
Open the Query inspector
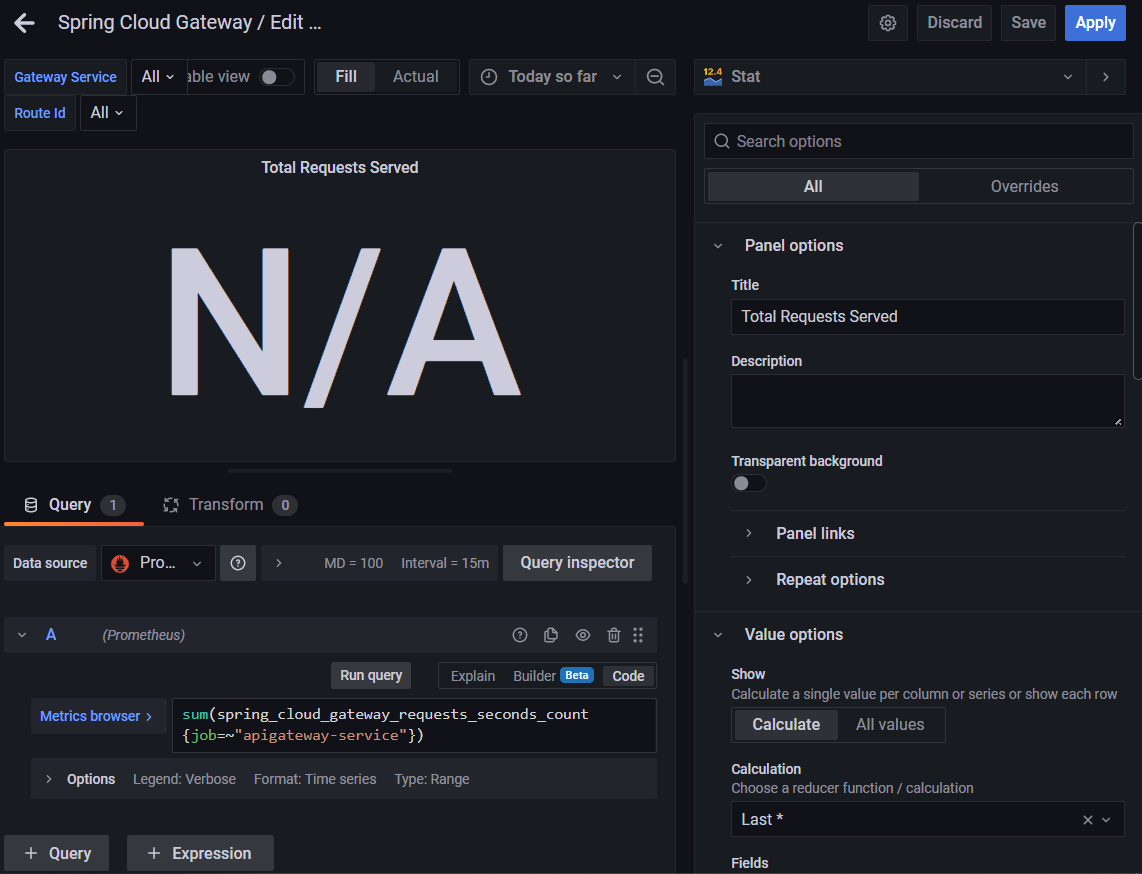[577, 563]
